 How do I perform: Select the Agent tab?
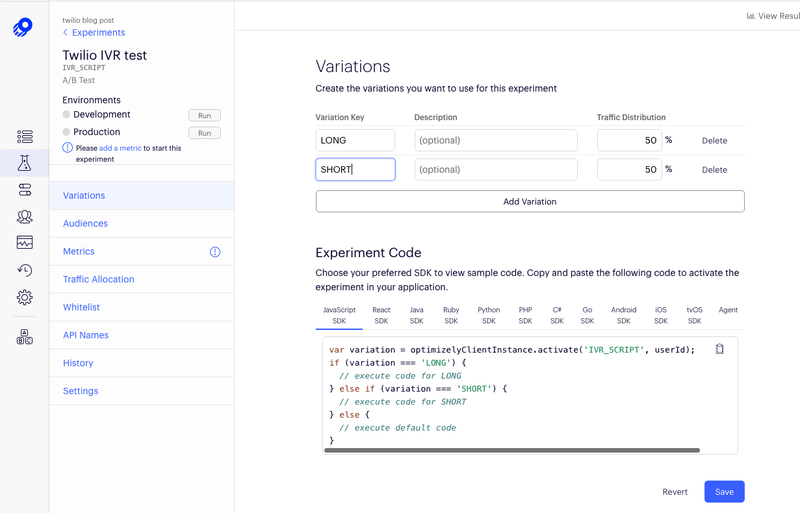tap(728, 310)
